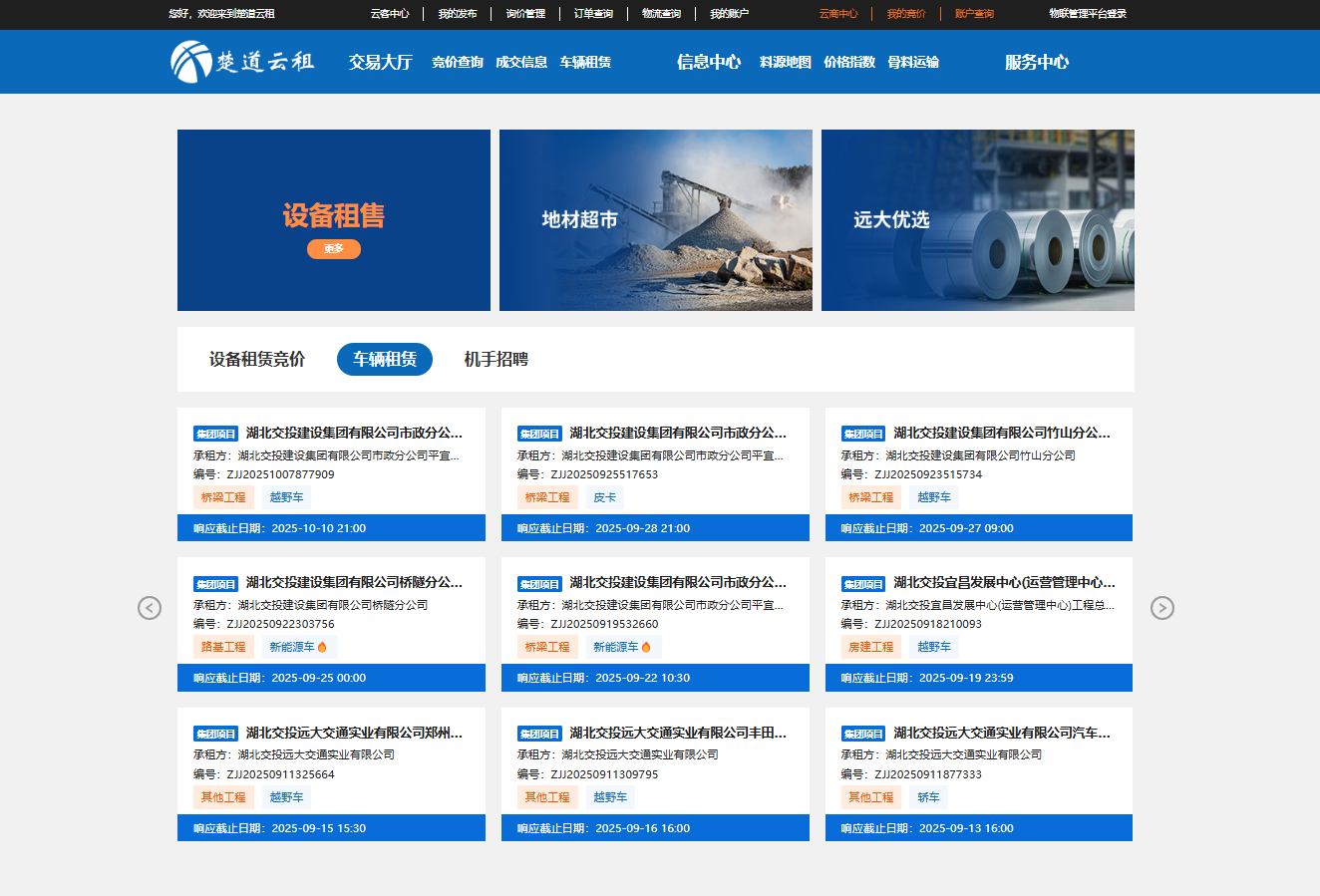Click deadline bar 2025-09-13 16:00
Screen dimensions: 1320x896
pos(979,828)
